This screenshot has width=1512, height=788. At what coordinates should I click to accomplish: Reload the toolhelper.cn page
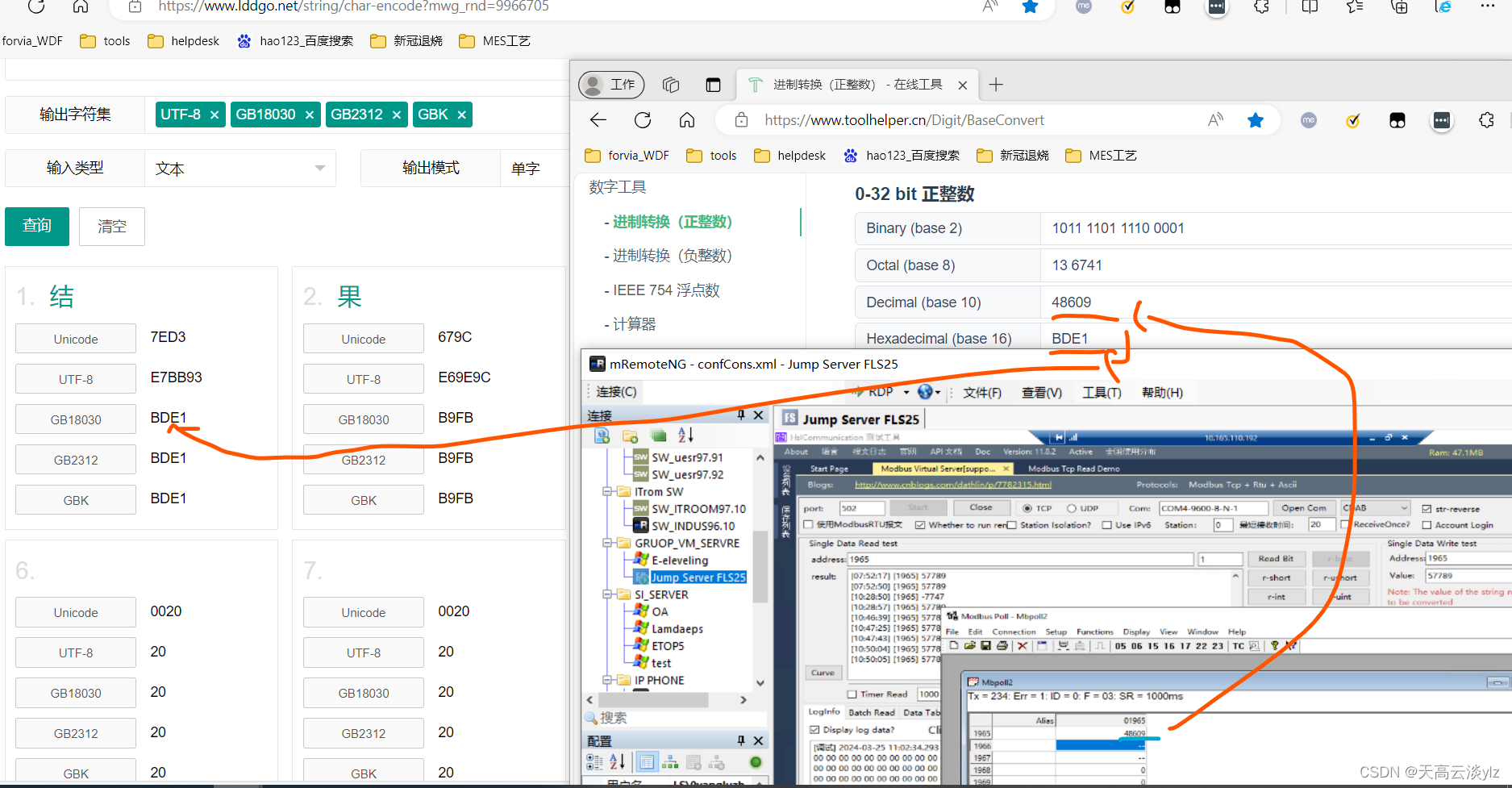(642, 120)
